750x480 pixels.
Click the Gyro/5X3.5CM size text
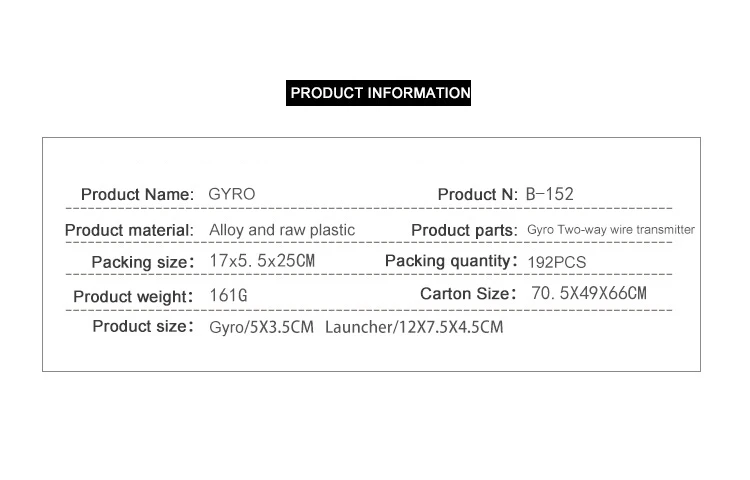(x=262, y=327)
